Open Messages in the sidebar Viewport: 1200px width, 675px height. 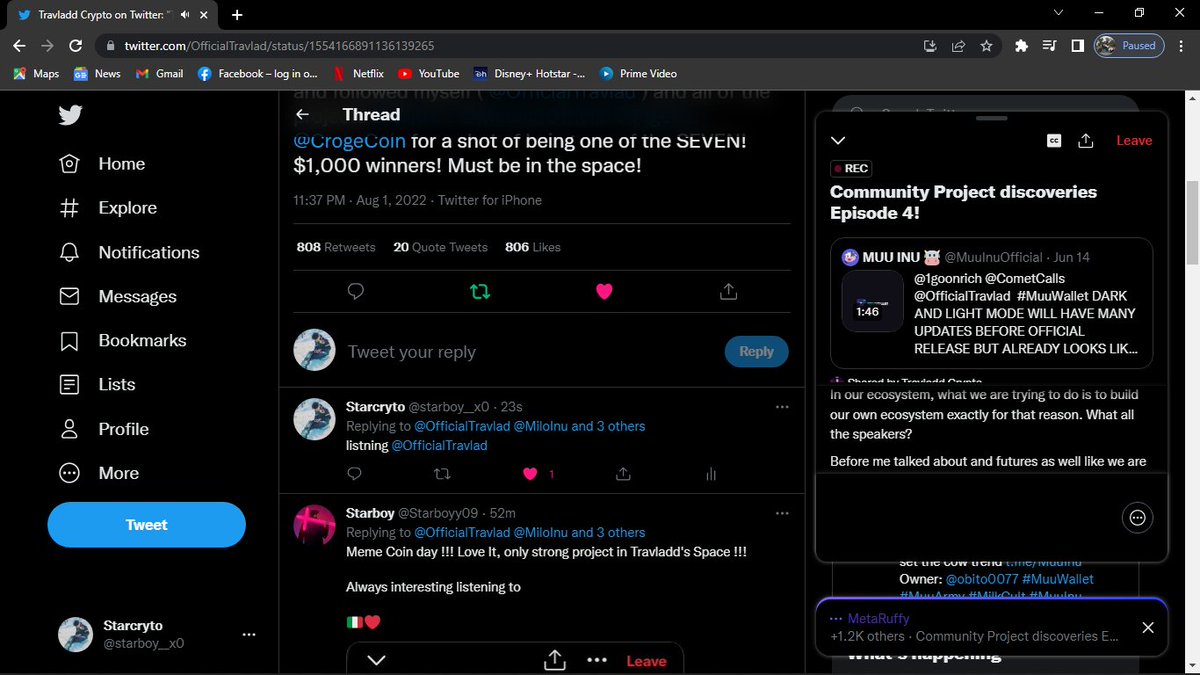point(118,296)
